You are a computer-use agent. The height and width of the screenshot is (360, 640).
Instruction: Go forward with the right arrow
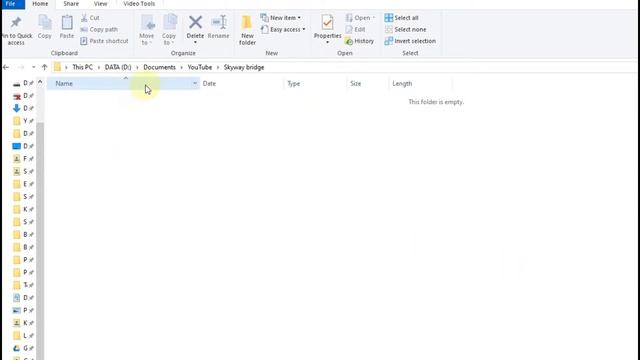click(21, 67)
